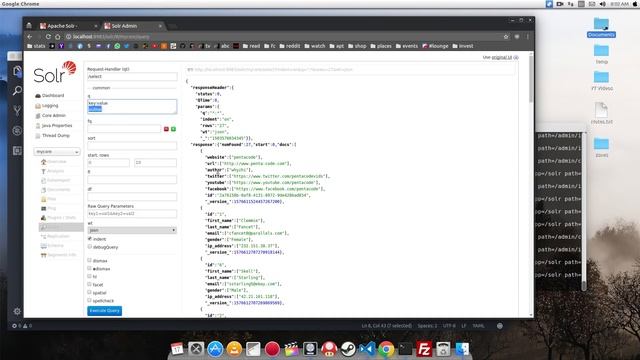
Task: Open the Core Admin text link
Action: click(x=54, y=116)
